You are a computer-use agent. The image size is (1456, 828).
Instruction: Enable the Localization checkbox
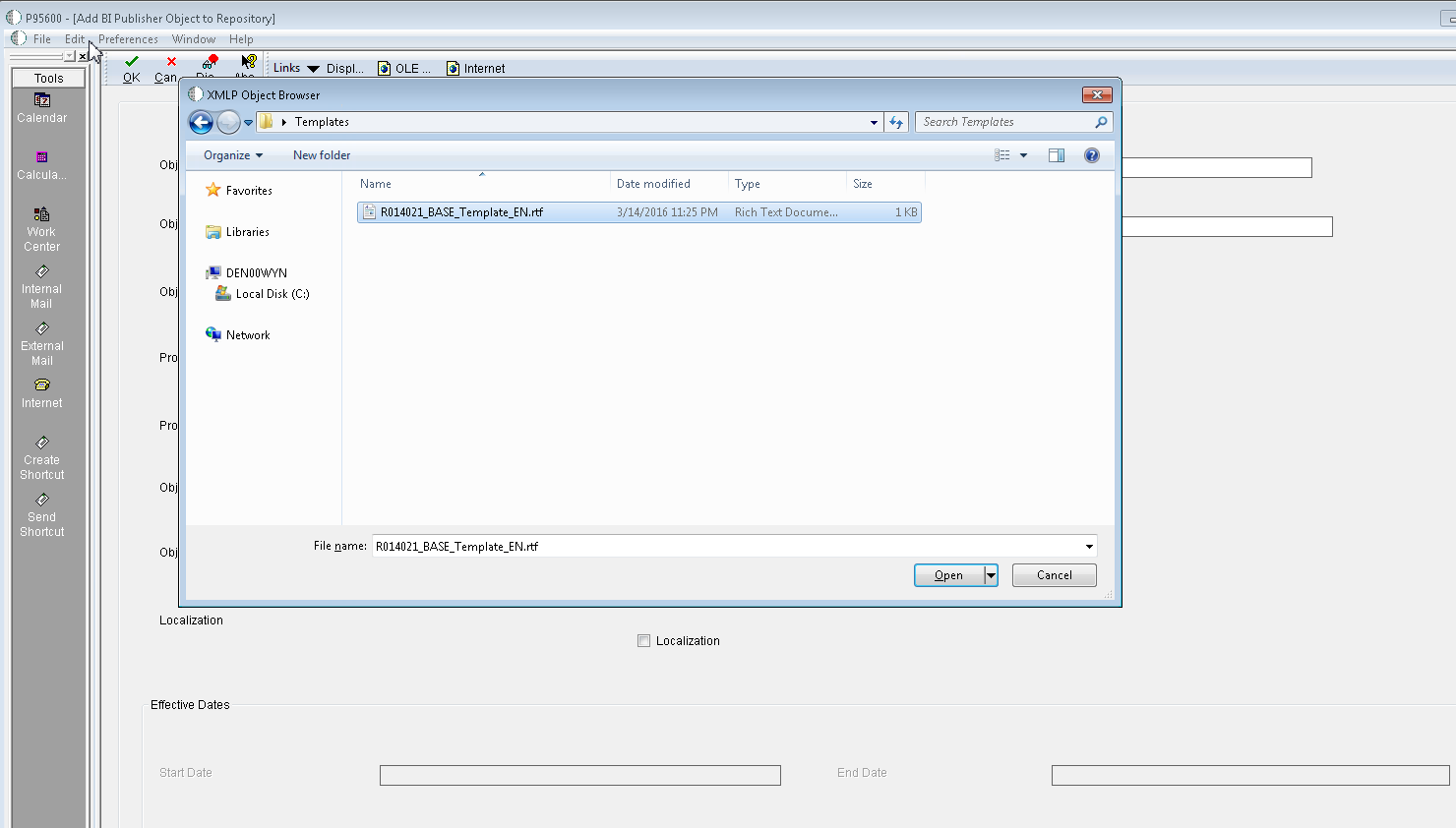(x=643, y=640)
